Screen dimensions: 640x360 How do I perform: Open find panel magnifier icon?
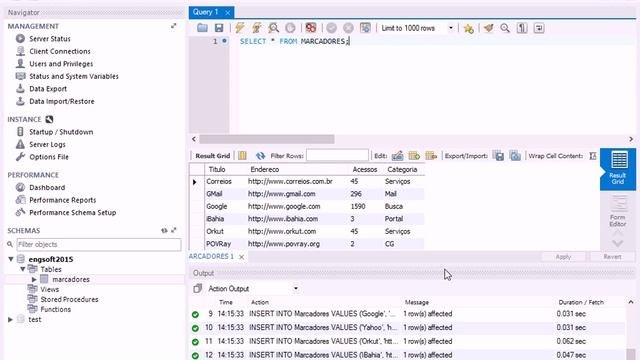pos(505,28)
